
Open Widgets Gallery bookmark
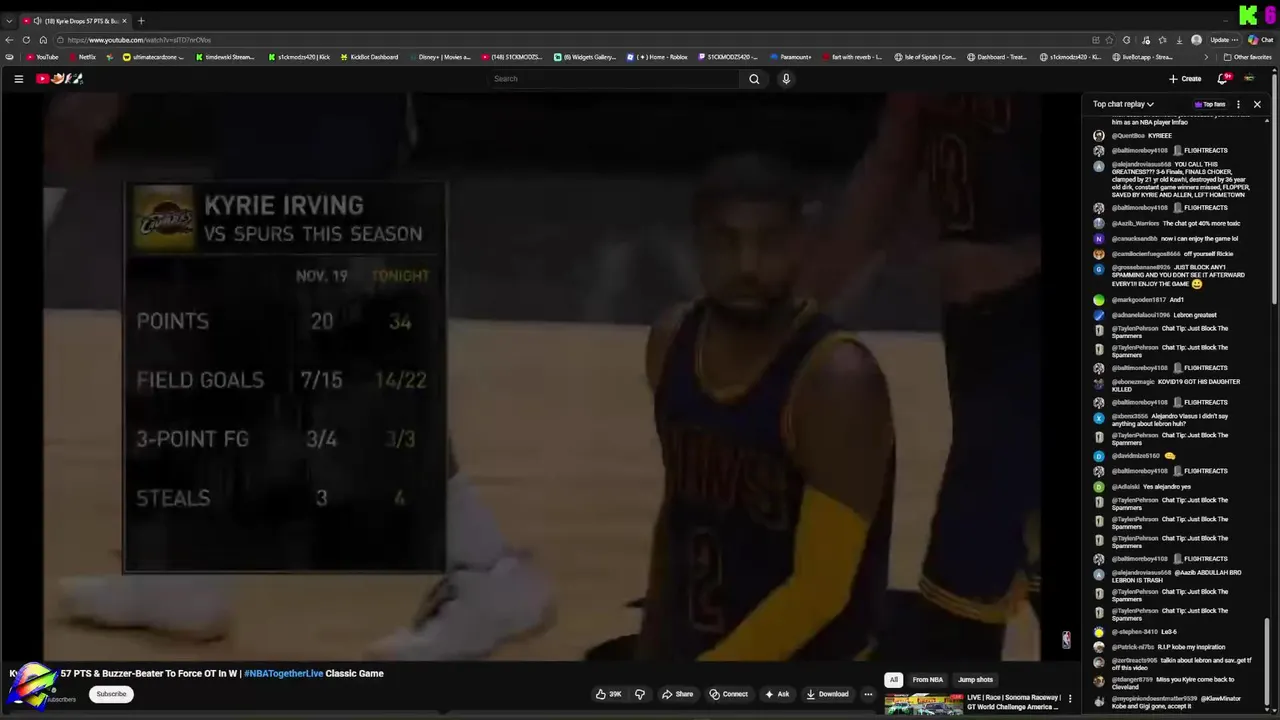[585, 57]
